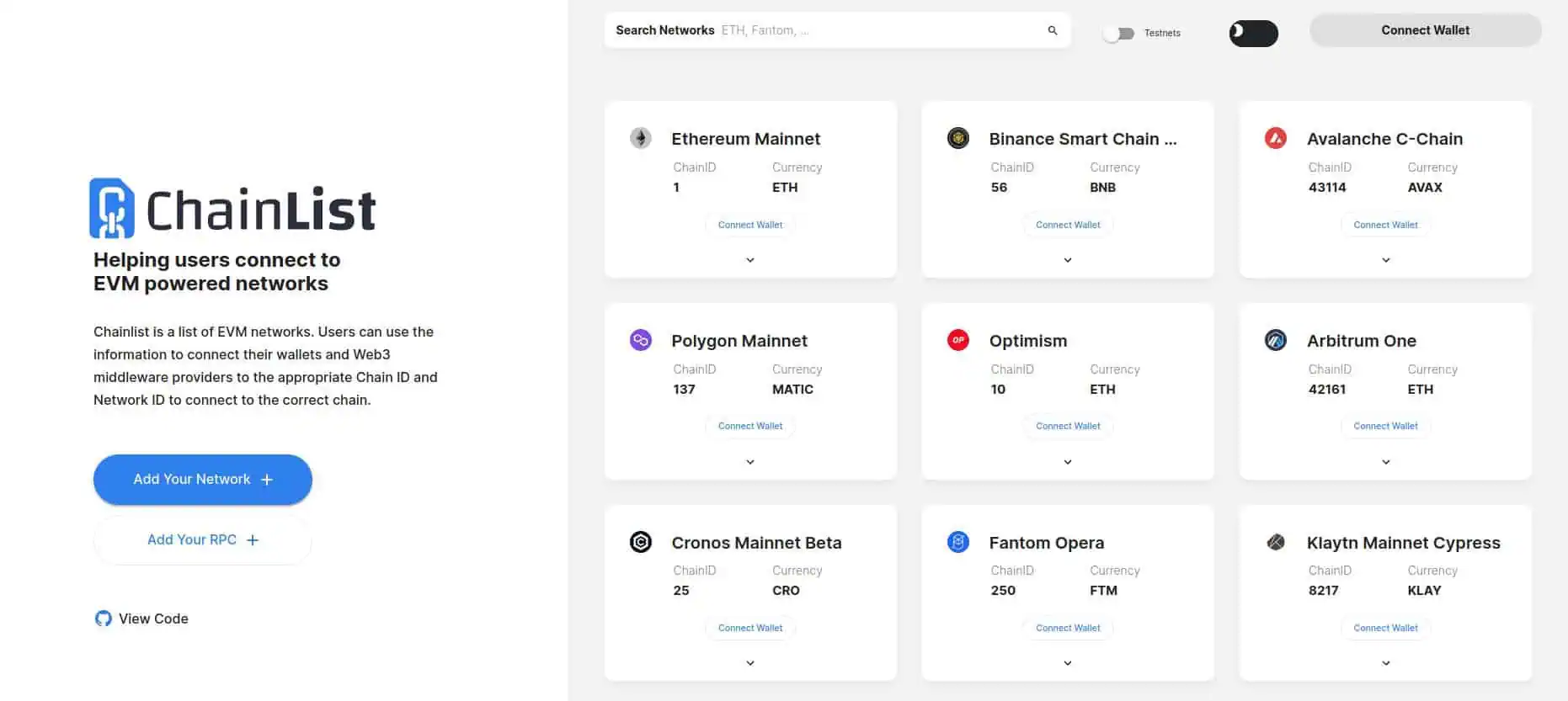Click the Optimism OP logo icon

click(958, 340)
